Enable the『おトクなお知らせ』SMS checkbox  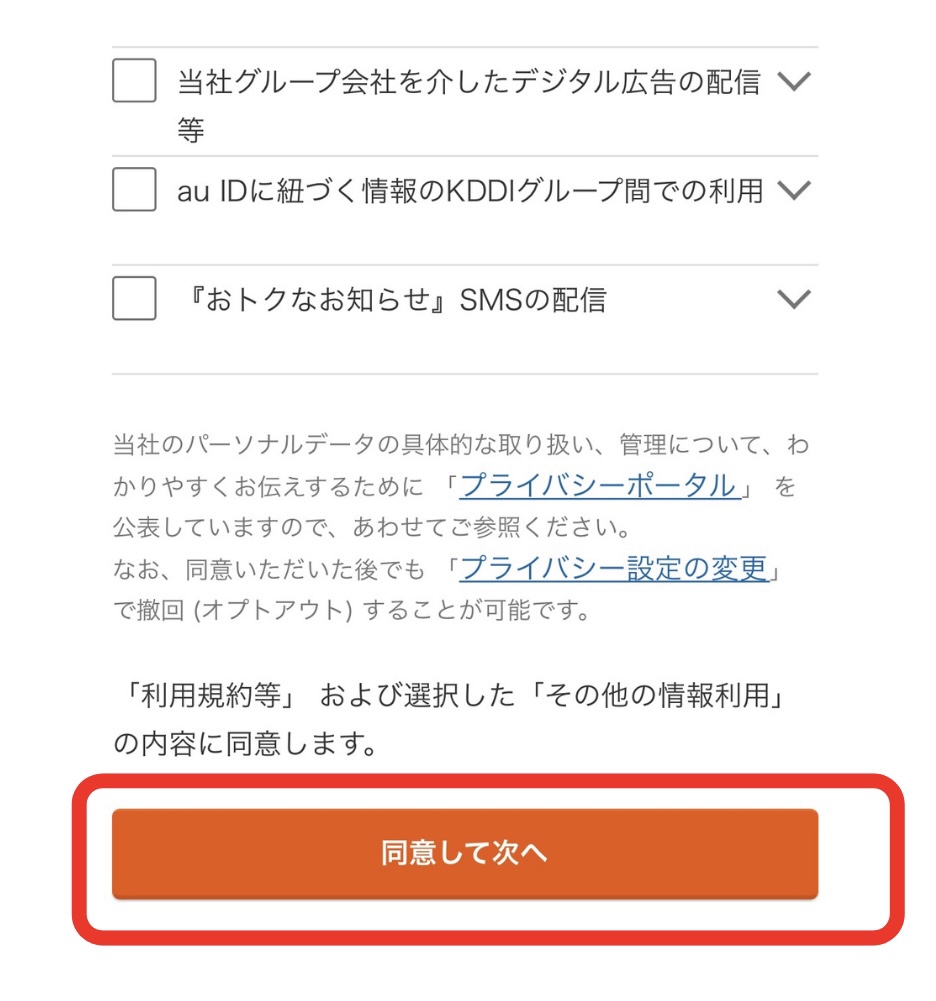click(x=134, y=299)
